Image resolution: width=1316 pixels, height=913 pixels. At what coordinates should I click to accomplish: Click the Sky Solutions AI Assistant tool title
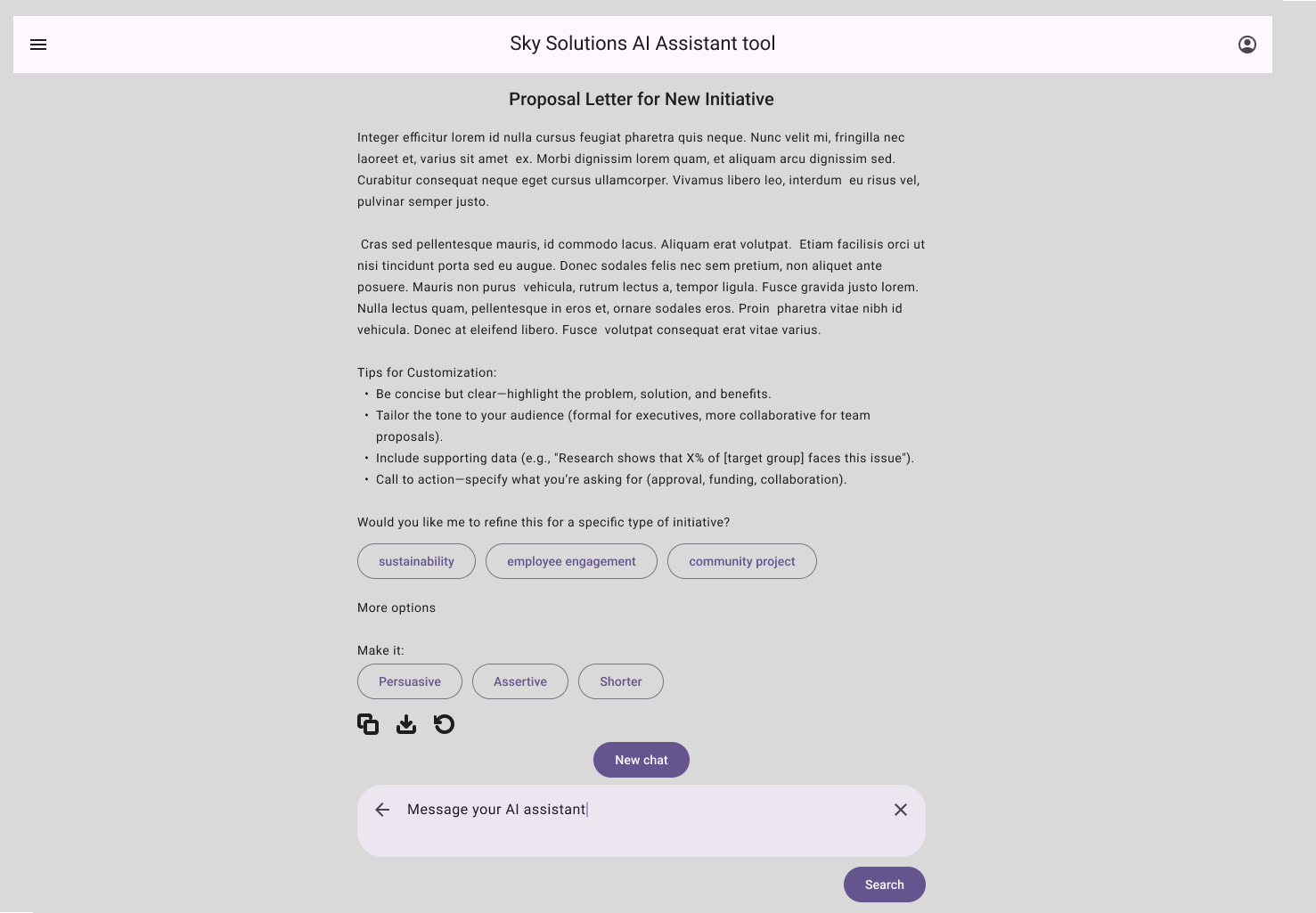[642, 44]
